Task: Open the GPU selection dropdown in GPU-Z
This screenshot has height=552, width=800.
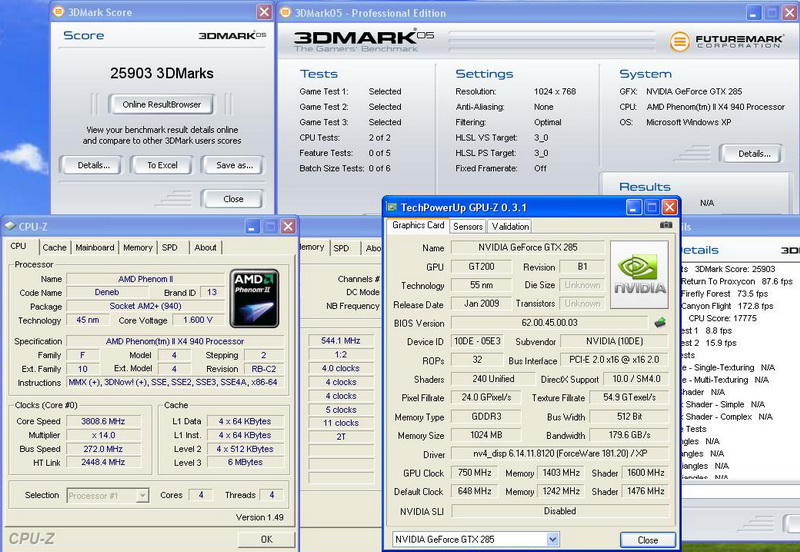Action: tap(552, 539)
